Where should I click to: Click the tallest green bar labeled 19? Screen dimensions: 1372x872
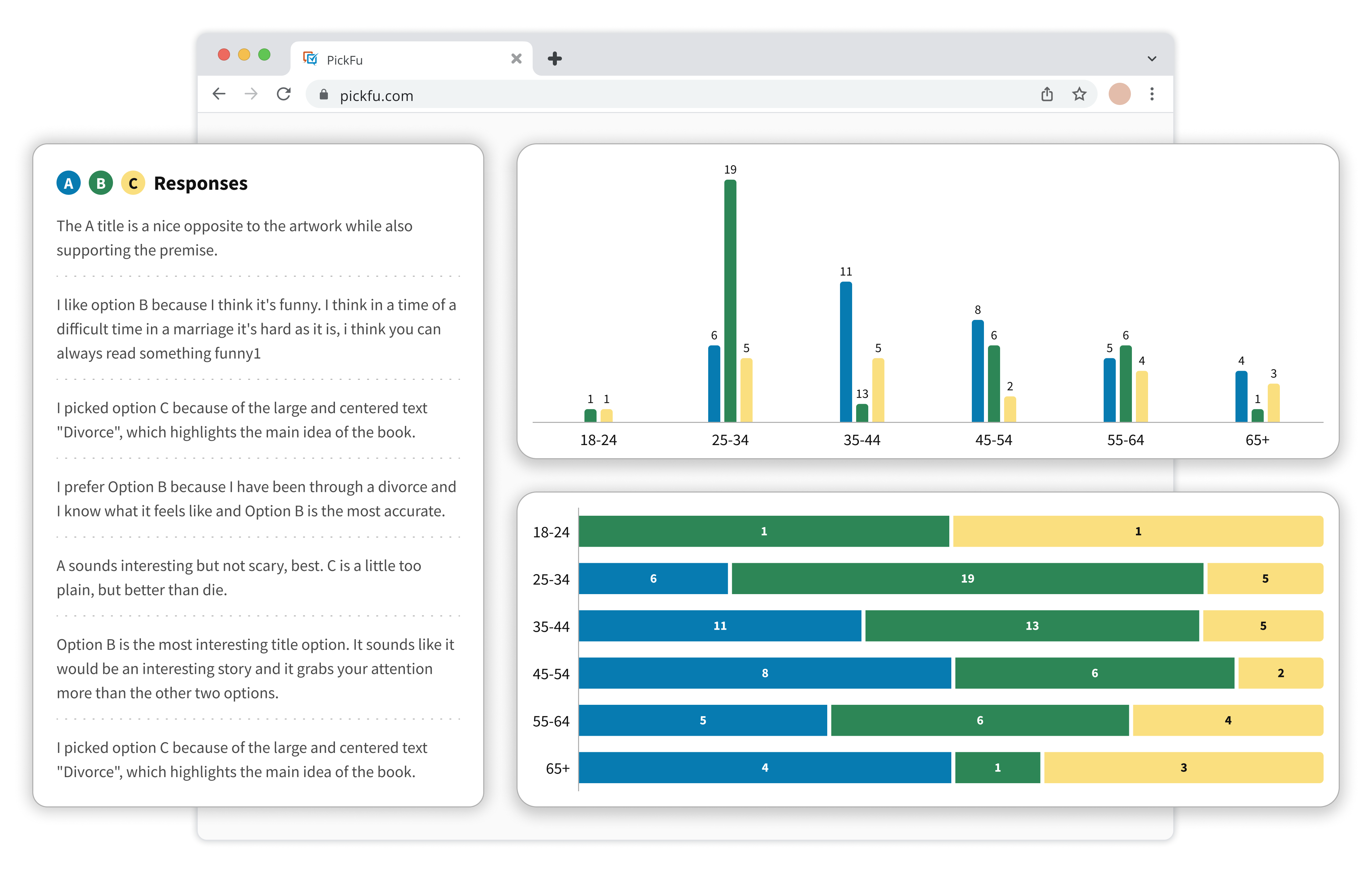pos(730,301)
